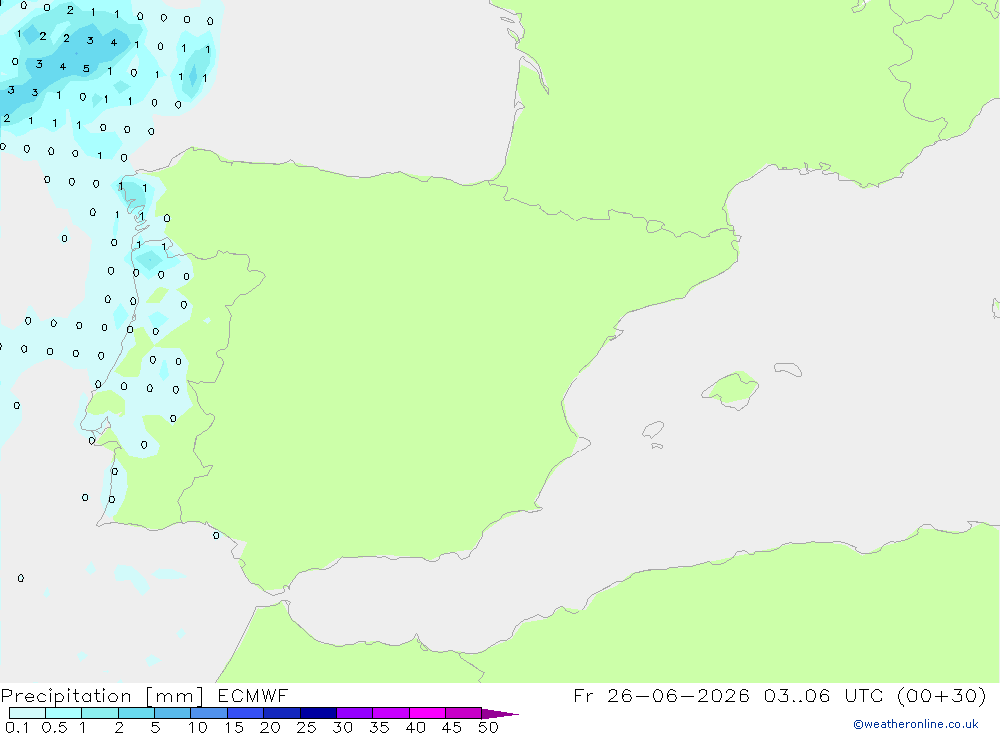
Task: Click the legend label '30'
Action: tap(342, 727)
